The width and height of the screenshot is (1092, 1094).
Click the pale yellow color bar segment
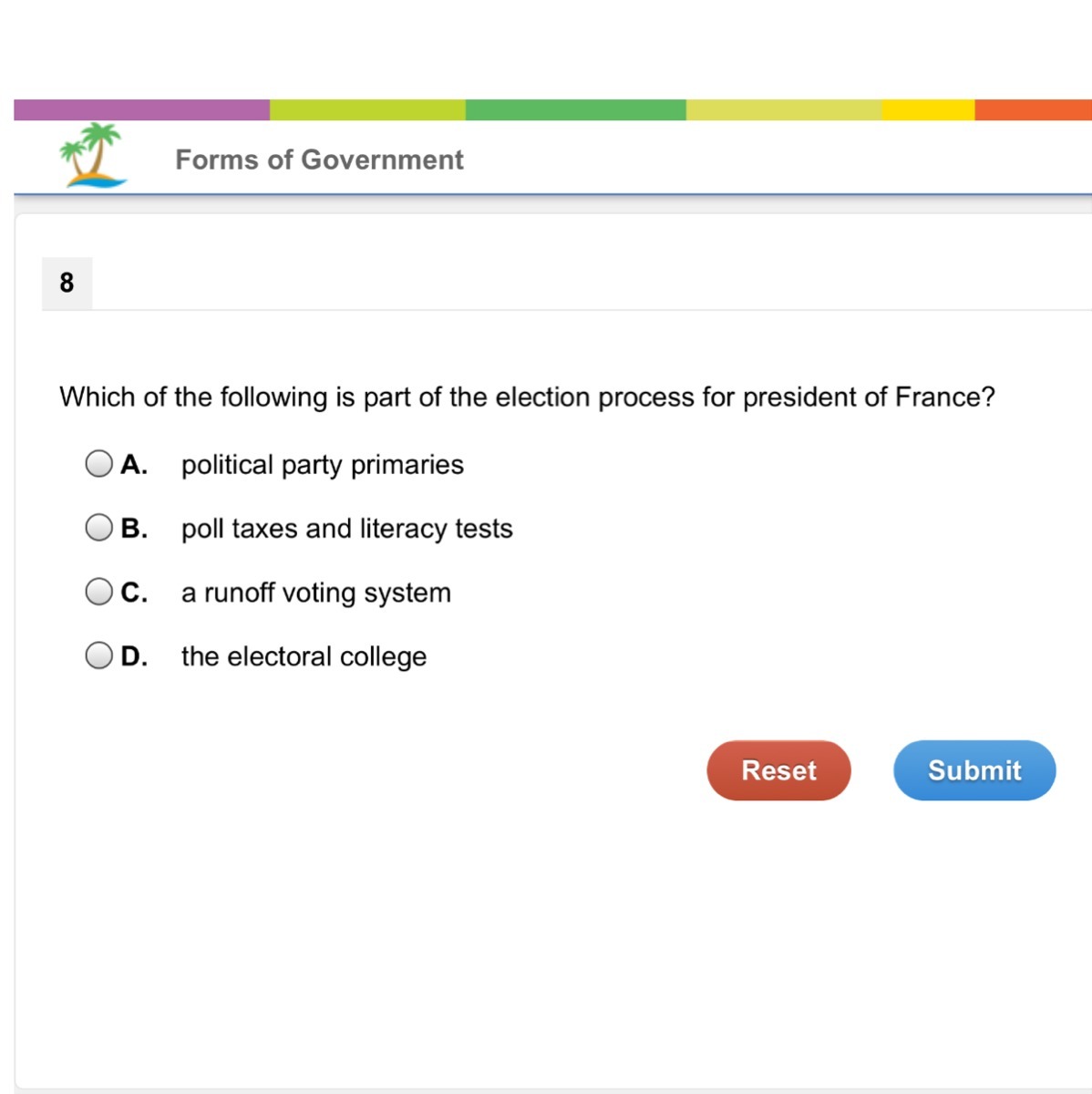783,110
